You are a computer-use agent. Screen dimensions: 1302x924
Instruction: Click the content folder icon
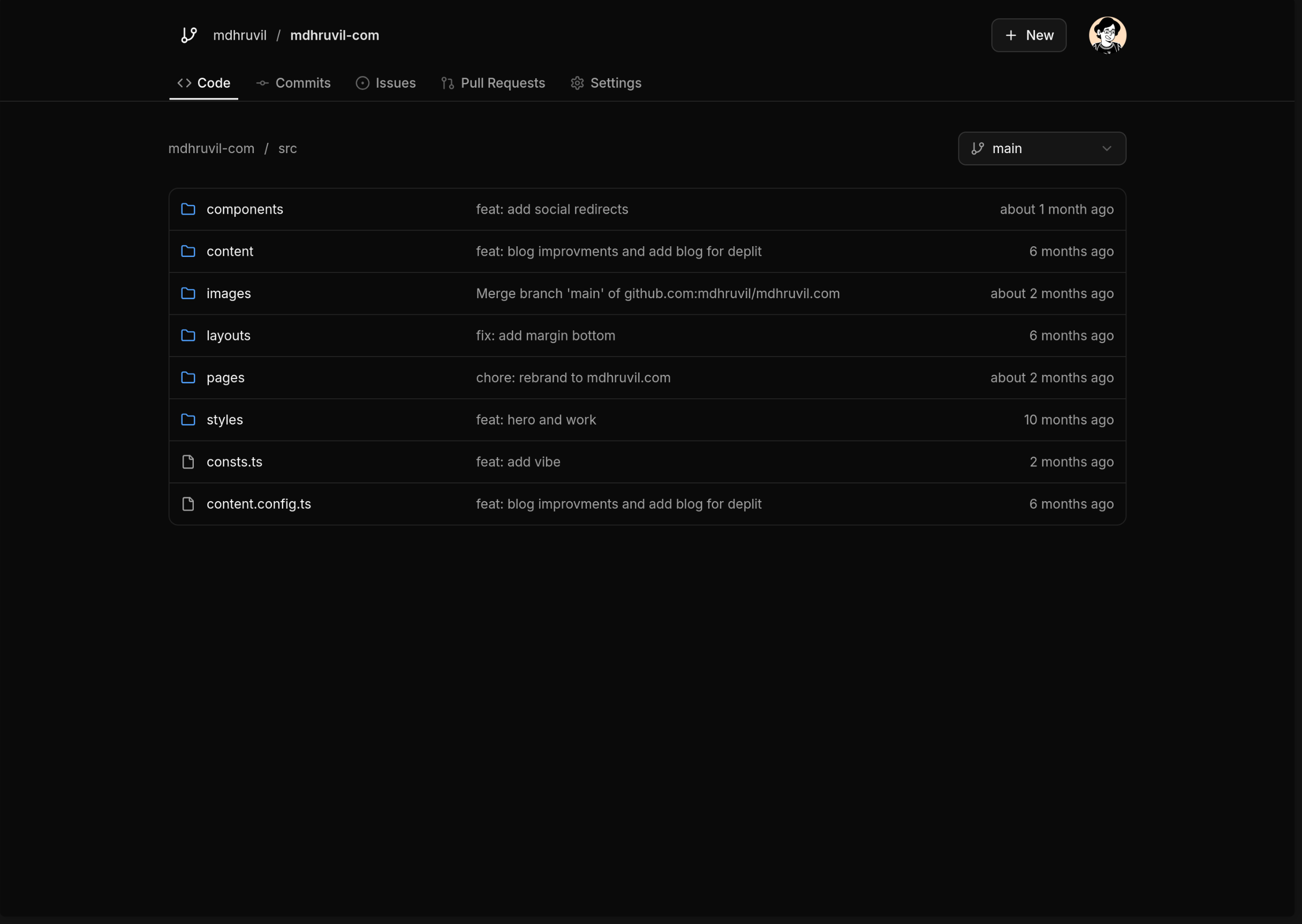click(x=188, y=252)
